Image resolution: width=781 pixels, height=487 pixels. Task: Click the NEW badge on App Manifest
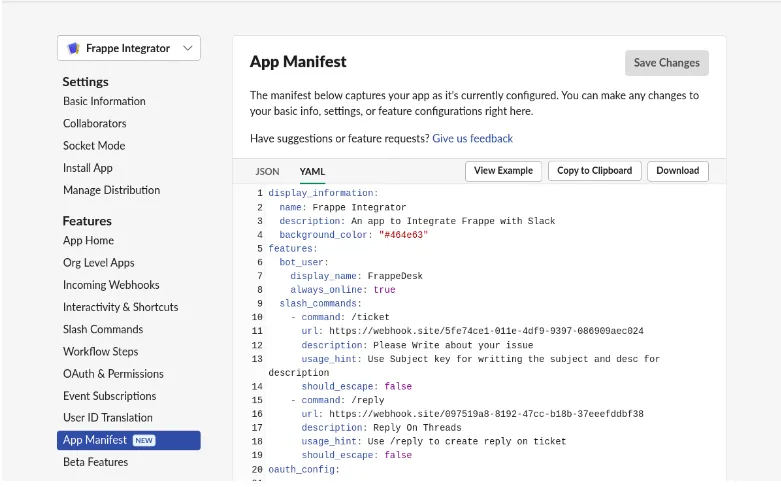tap(144, 441)
